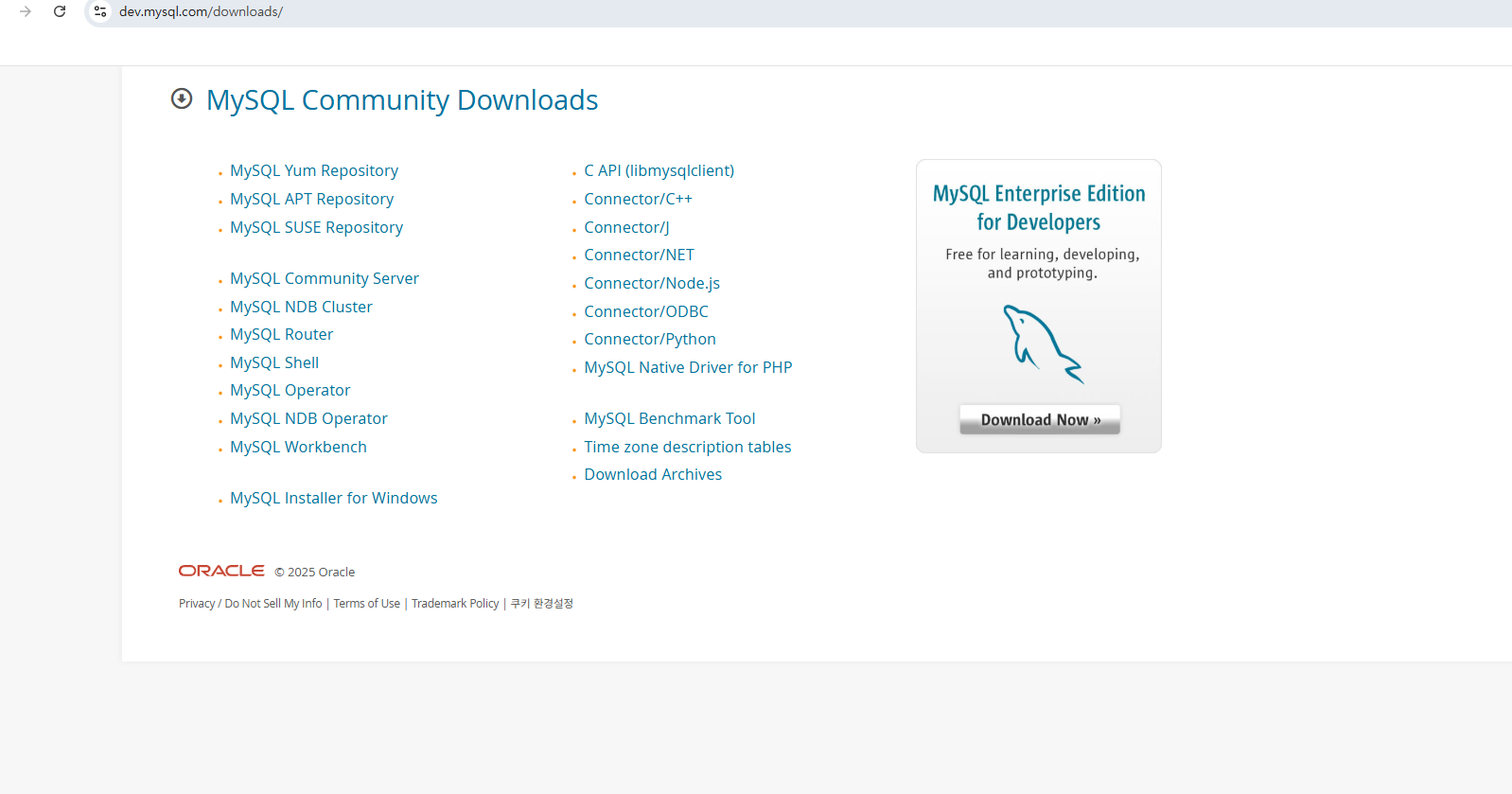Click the Oracle logo in footer

coord(221,571)
